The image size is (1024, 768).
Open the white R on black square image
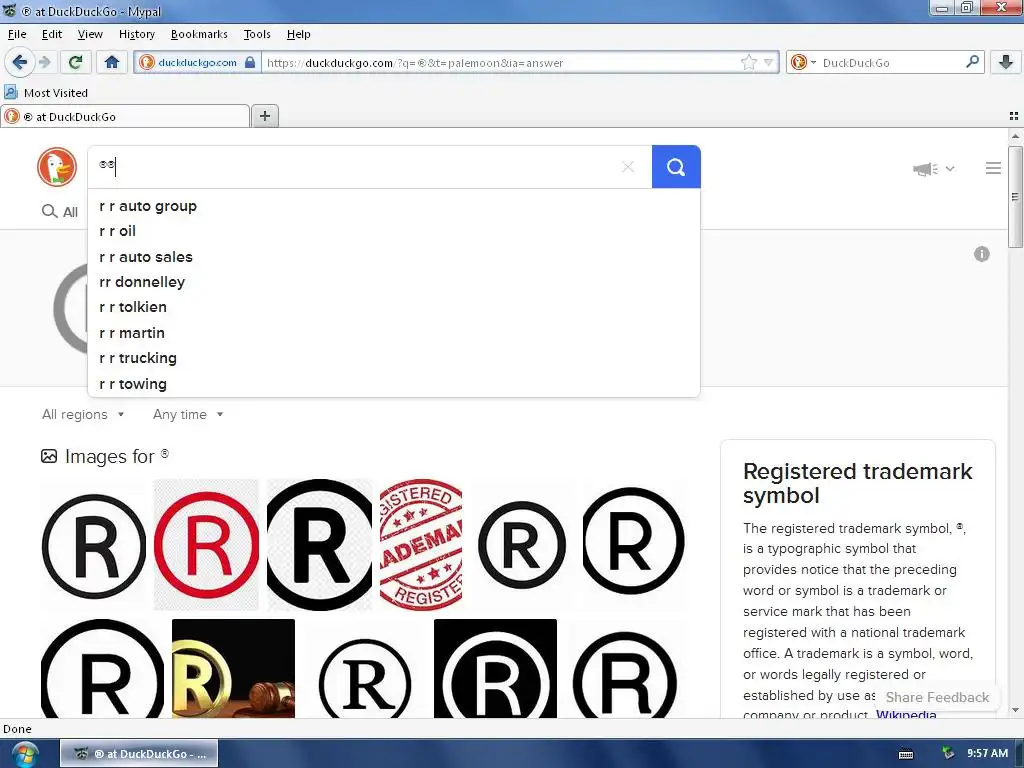(495, 668)
